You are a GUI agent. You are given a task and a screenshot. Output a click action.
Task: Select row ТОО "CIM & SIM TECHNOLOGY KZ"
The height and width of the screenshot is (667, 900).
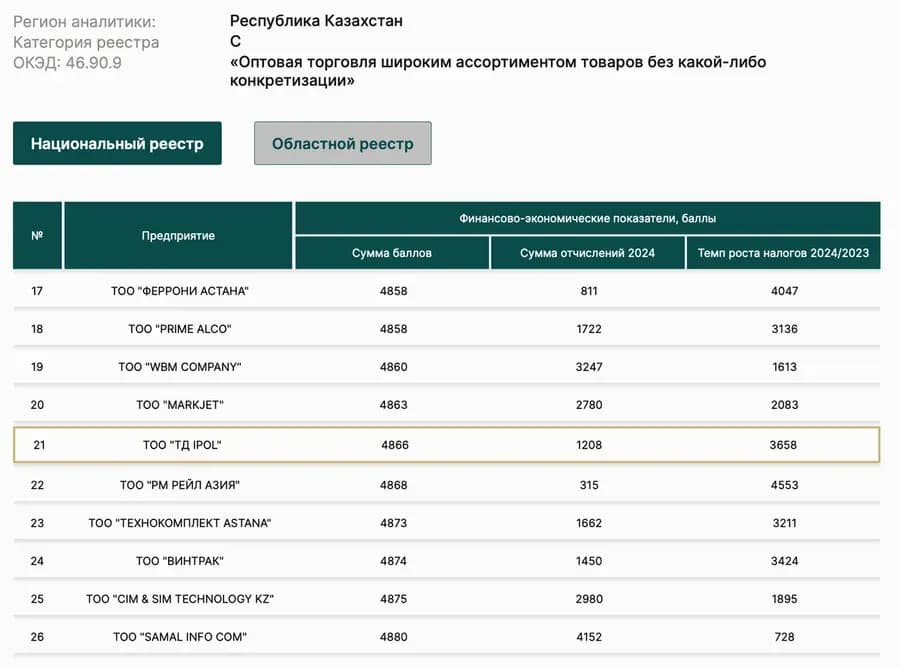point(447,599)
